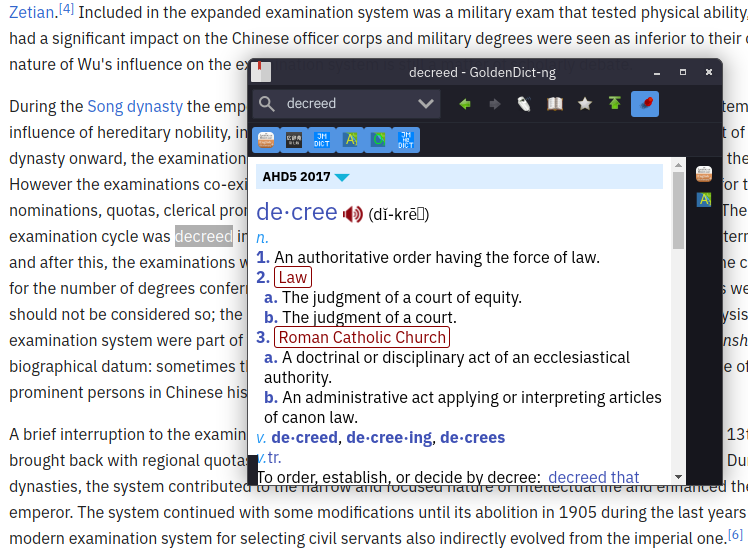Viewport: 748px width, 557px height.
Task: Jump to second dictionary in right sidebar
Action: [704, 199]
